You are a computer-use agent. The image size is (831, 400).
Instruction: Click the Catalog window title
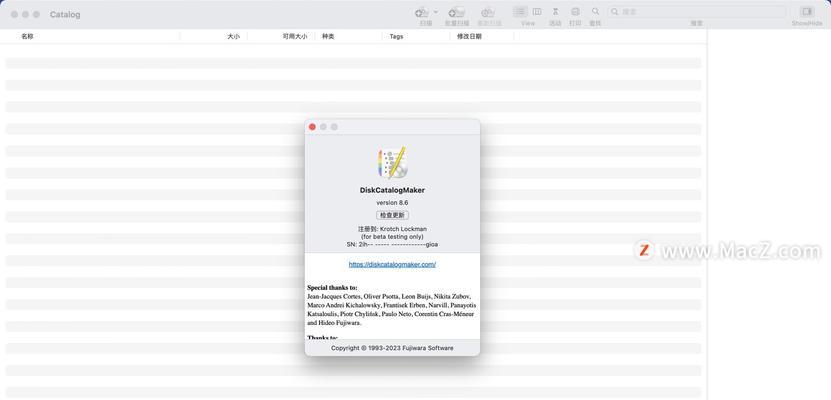tap(65, 14)
